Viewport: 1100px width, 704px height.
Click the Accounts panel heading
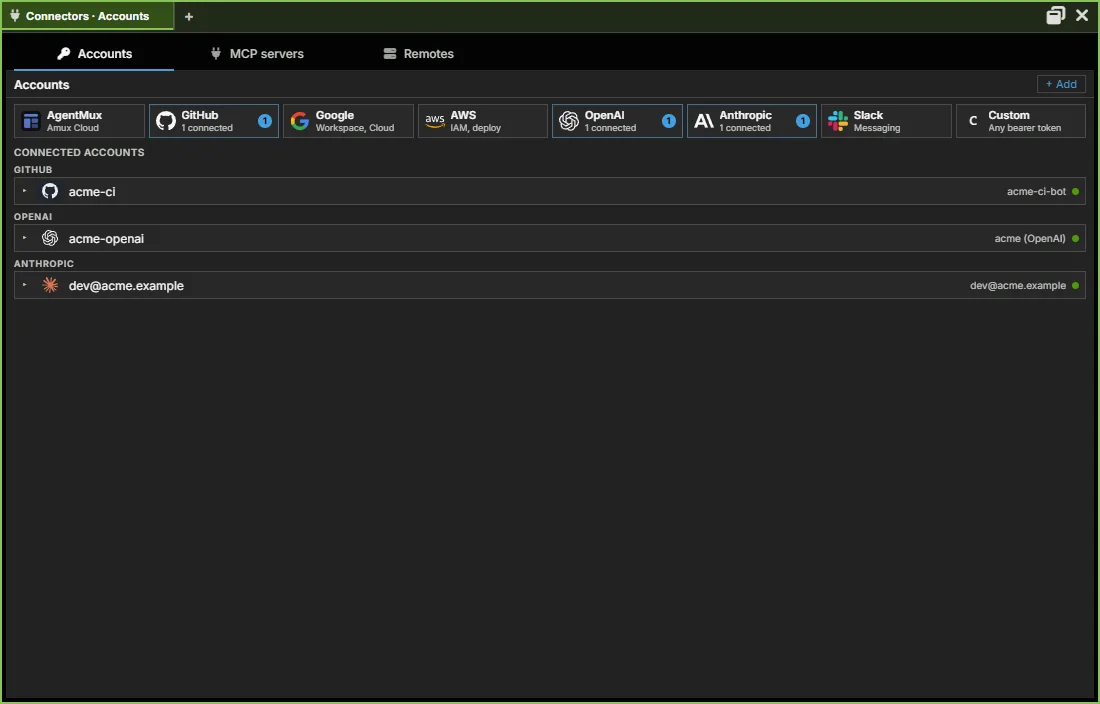[x=41, y=85]
